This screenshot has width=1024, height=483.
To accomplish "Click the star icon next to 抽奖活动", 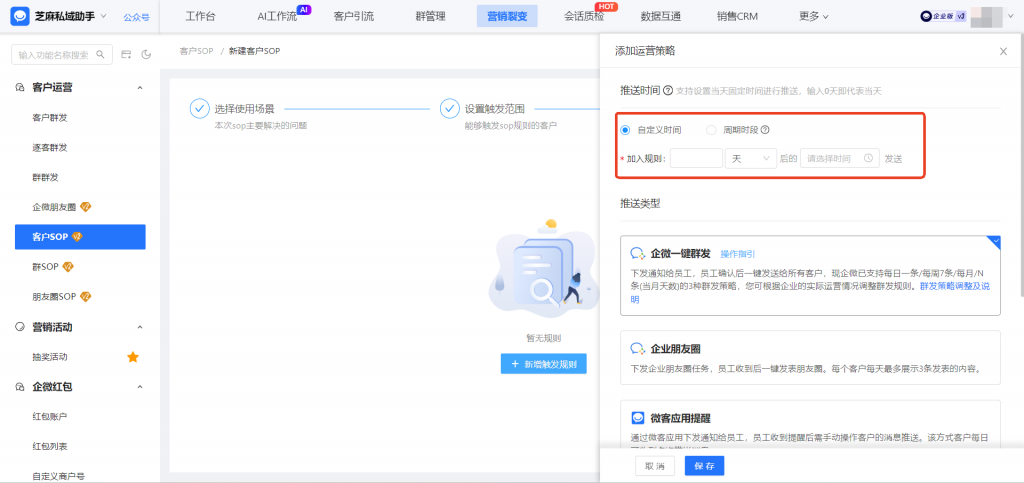I will tap(132, 357).
